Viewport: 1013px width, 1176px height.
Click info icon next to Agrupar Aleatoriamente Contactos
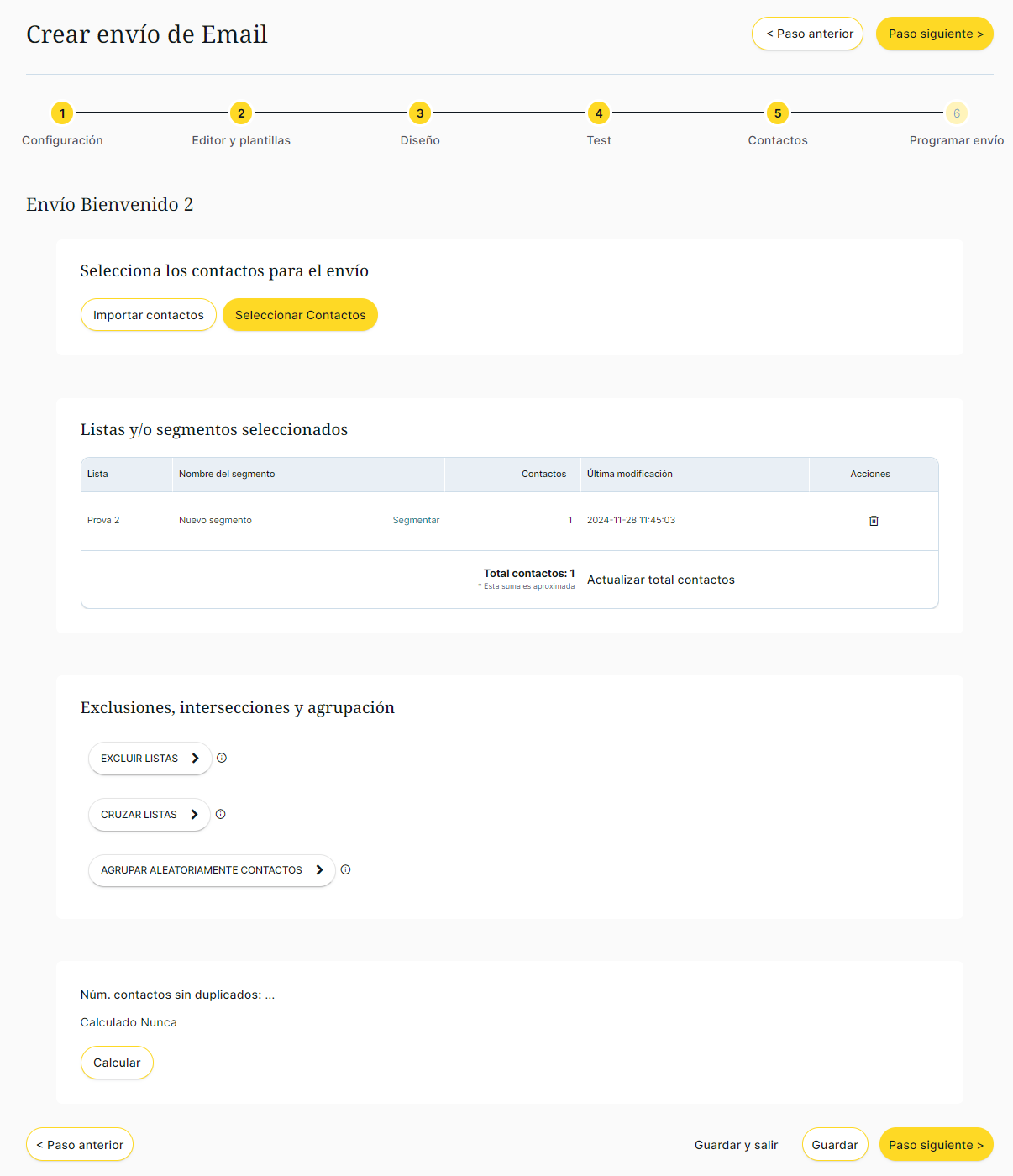pyautogui.click(x=345, y=869)
